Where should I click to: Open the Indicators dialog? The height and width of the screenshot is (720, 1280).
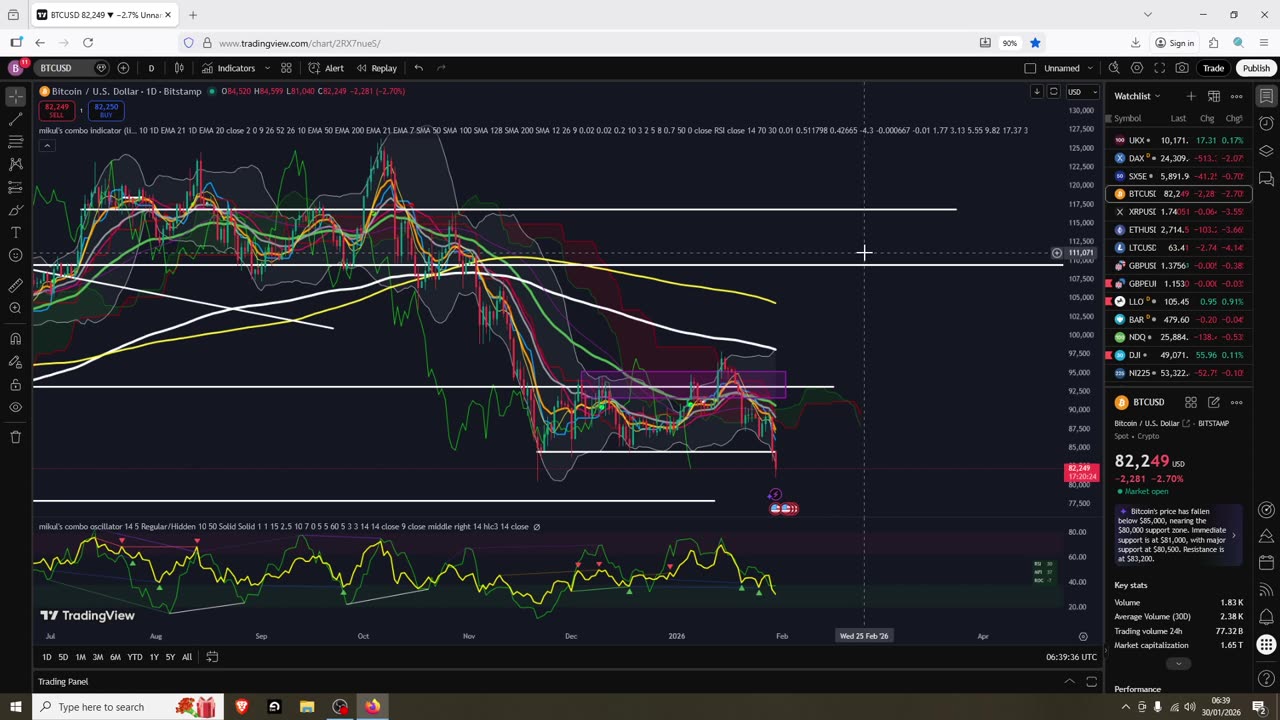(x=229, y=68)
